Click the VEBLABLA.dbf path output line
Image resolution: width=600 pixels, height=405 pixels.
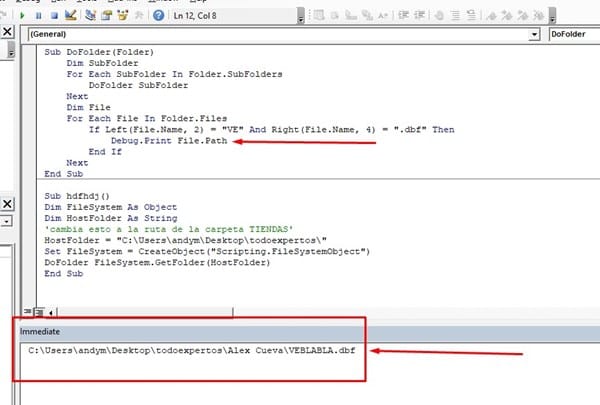pyautogui.click(x=192, y=350)
